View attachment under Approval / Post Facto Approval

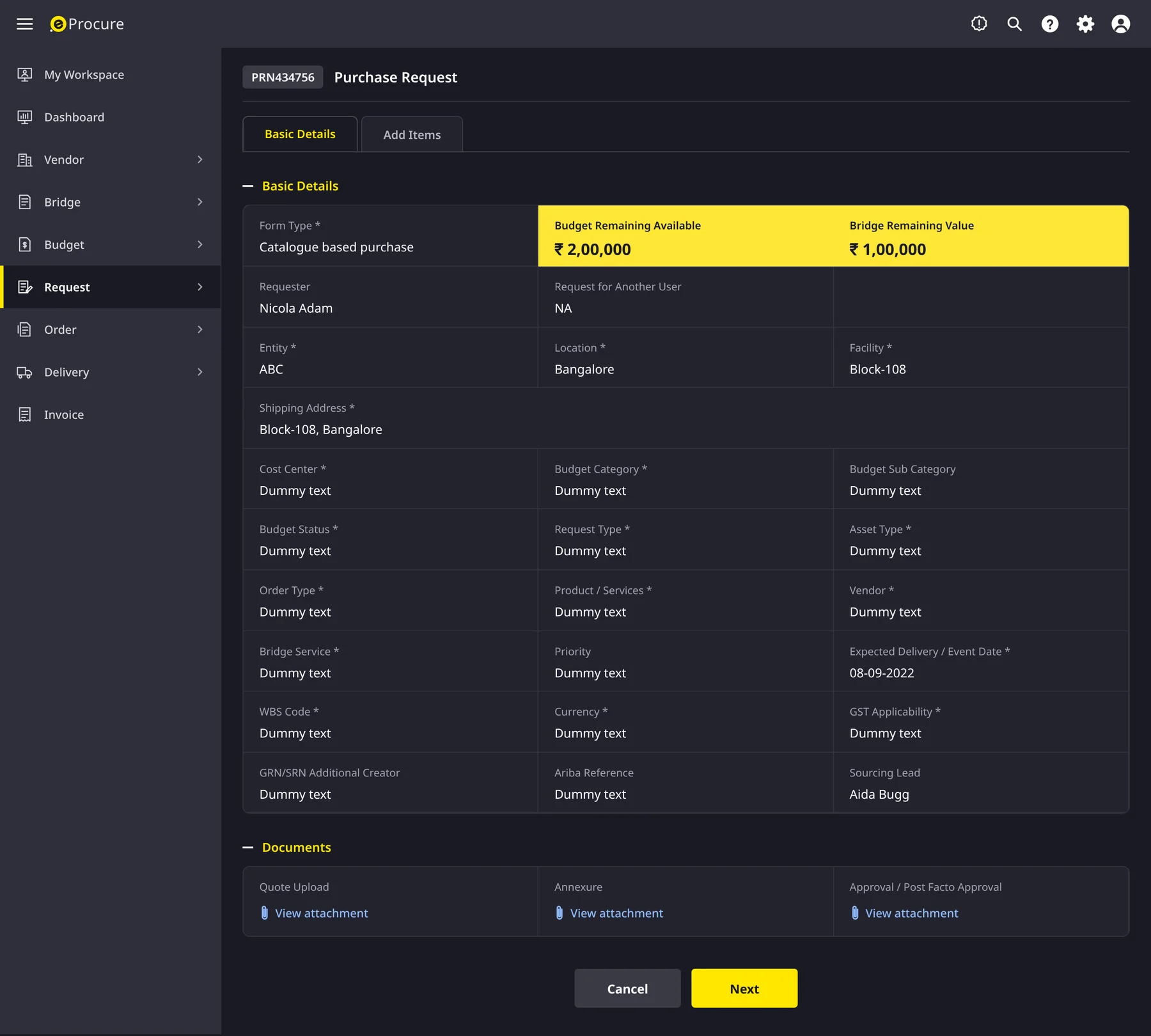[x=912, y=913]
